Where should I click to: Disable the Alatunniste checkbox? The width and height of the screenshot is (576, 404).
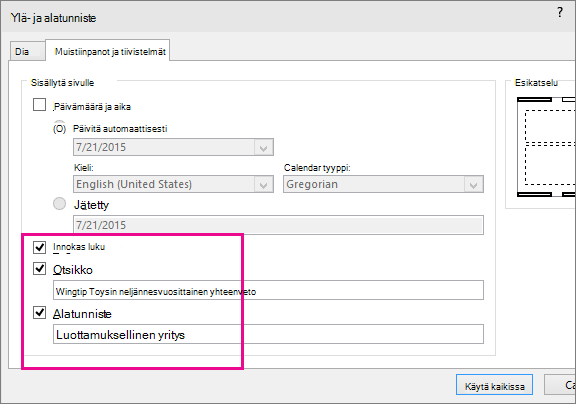[x=39, y=313]
